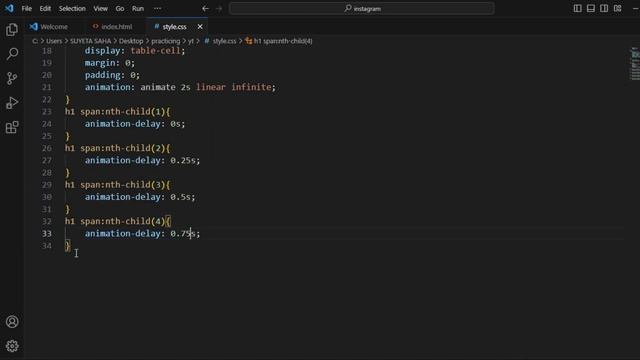Click the 'animation: animate 2s linear infinite' line
The width and height of the screenshot is (640, 360).
(x=180, y=87)
